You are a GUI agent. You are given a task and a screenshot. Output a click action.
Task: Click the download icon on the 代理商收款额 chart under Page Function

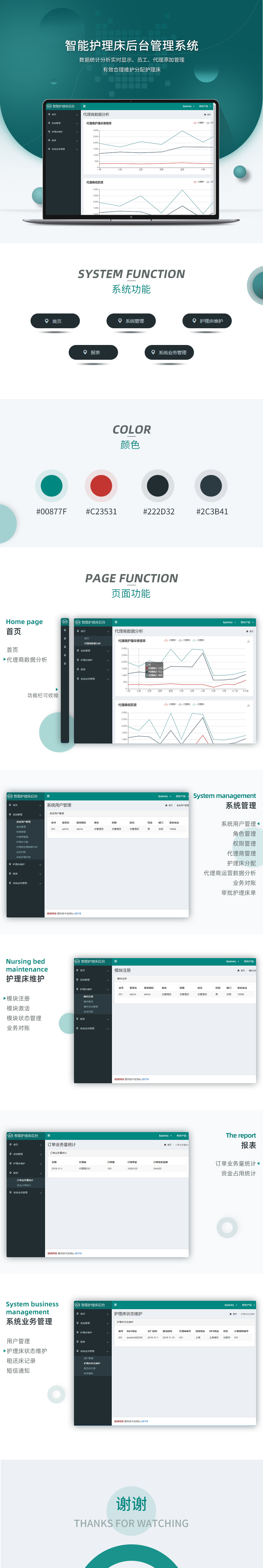pos(248,705)
